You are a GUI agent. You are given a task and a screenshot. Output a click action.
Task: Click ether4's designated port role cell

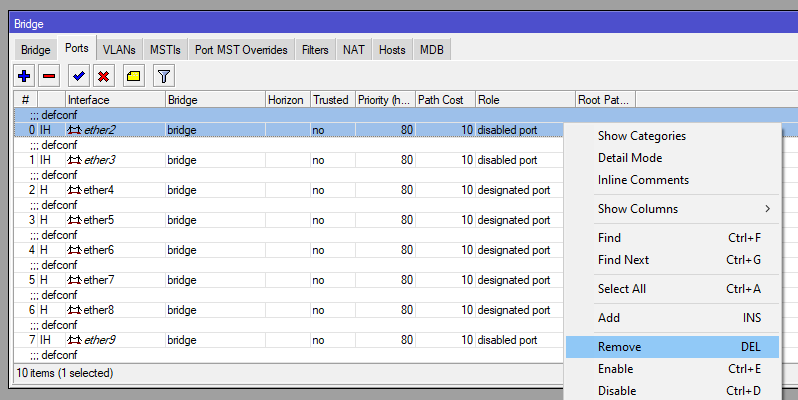pos(514,190)
